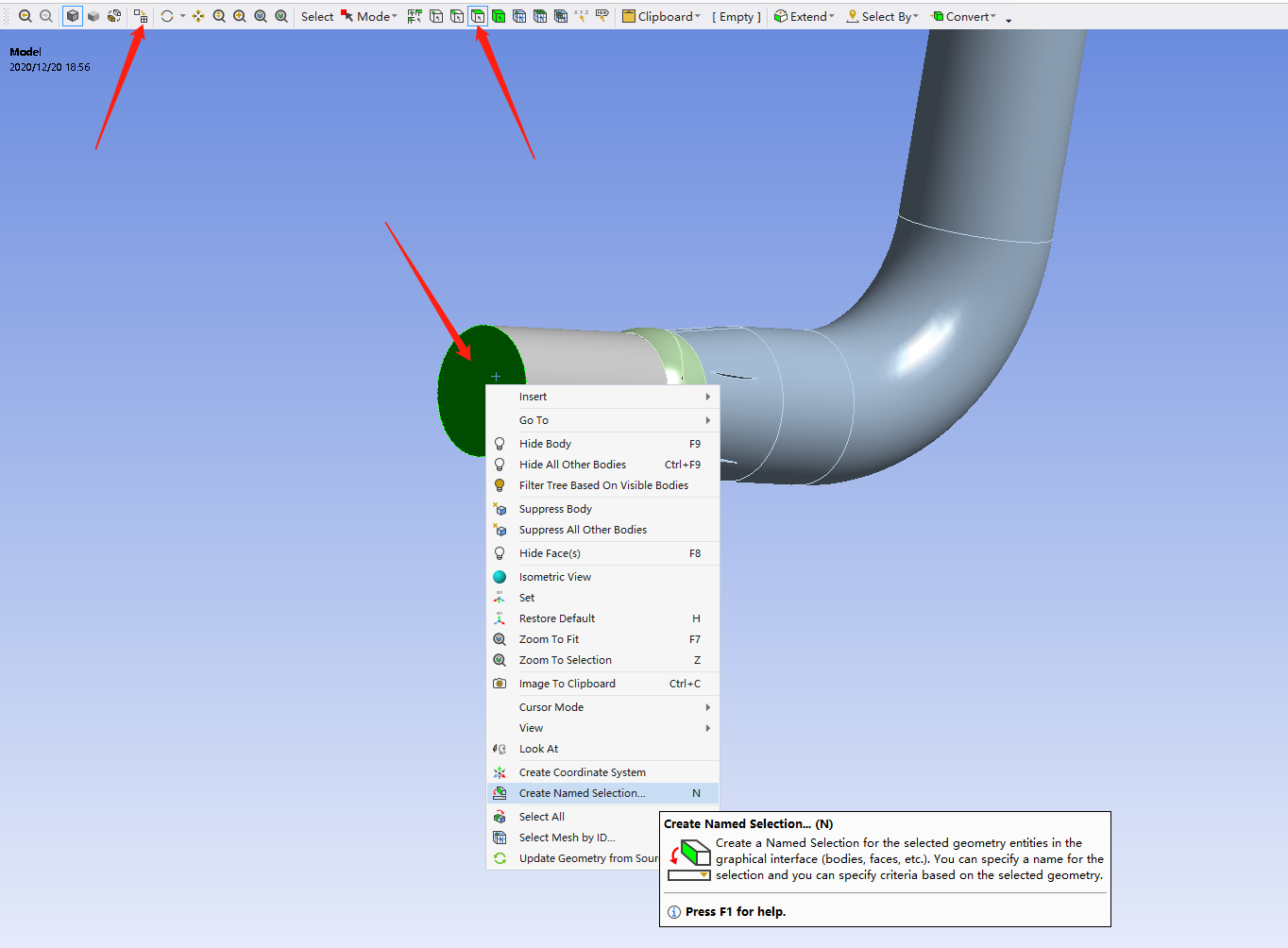This screenshot has width=1288, height=948.
Task: Toggle the Face selection filter
Action: coord(478,16)
